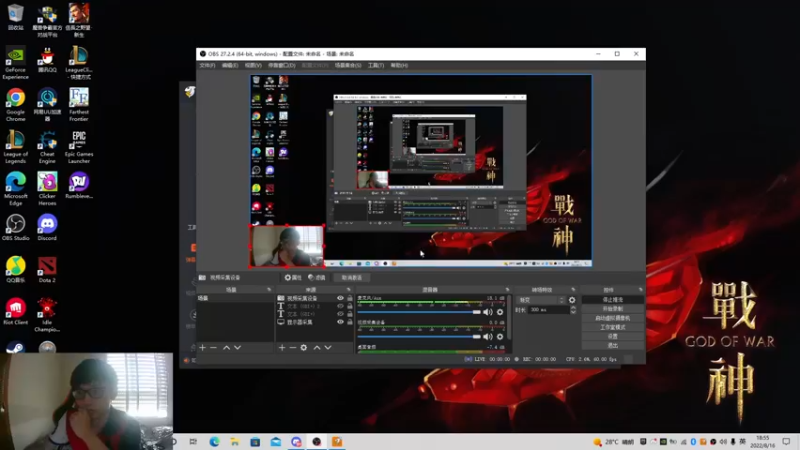Click the transition duration input field
Screen dimensions: 800x450
pos(548,310)
